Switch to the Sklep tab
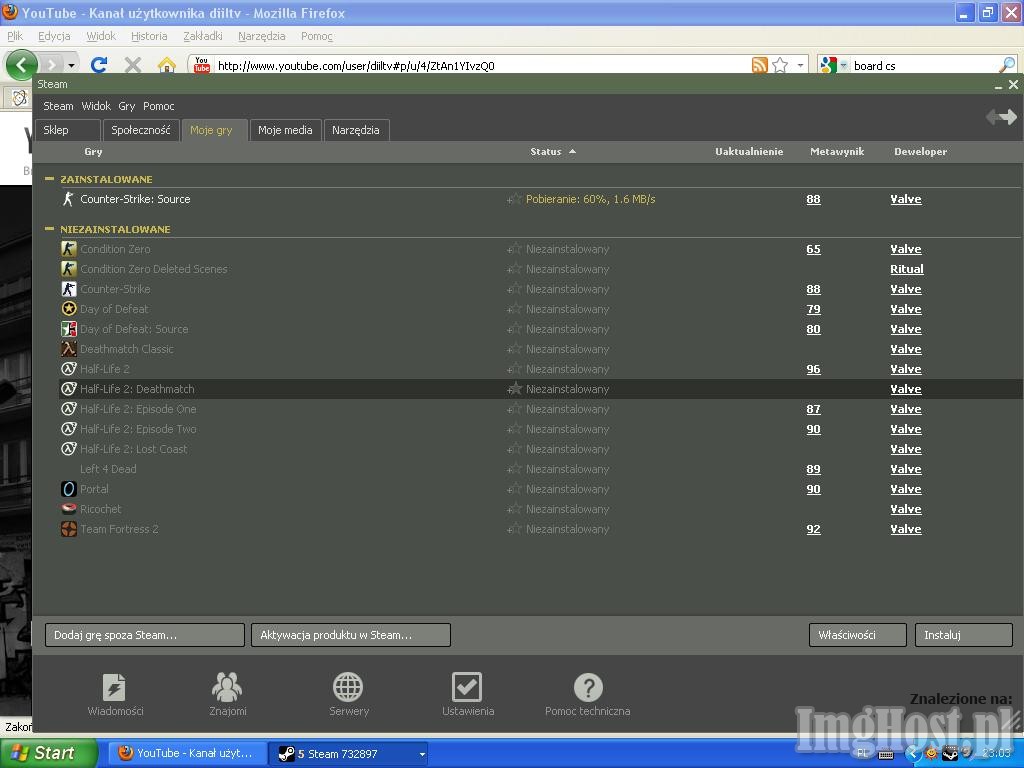Viewport: 1024px width, 768px height. 67,130
